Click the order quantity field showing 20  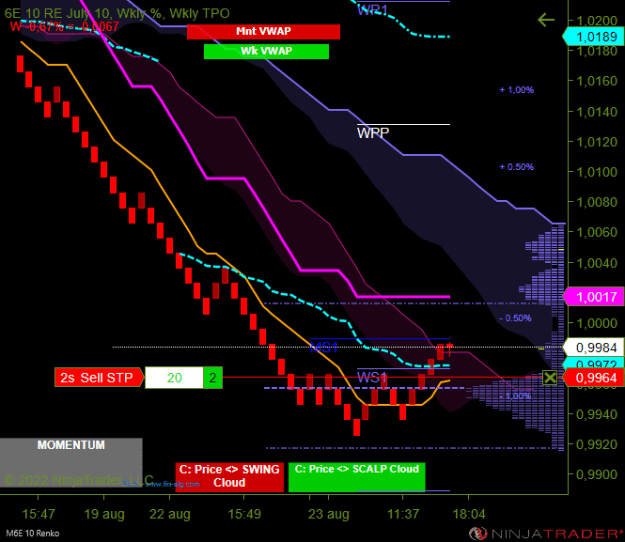[174, 377]
